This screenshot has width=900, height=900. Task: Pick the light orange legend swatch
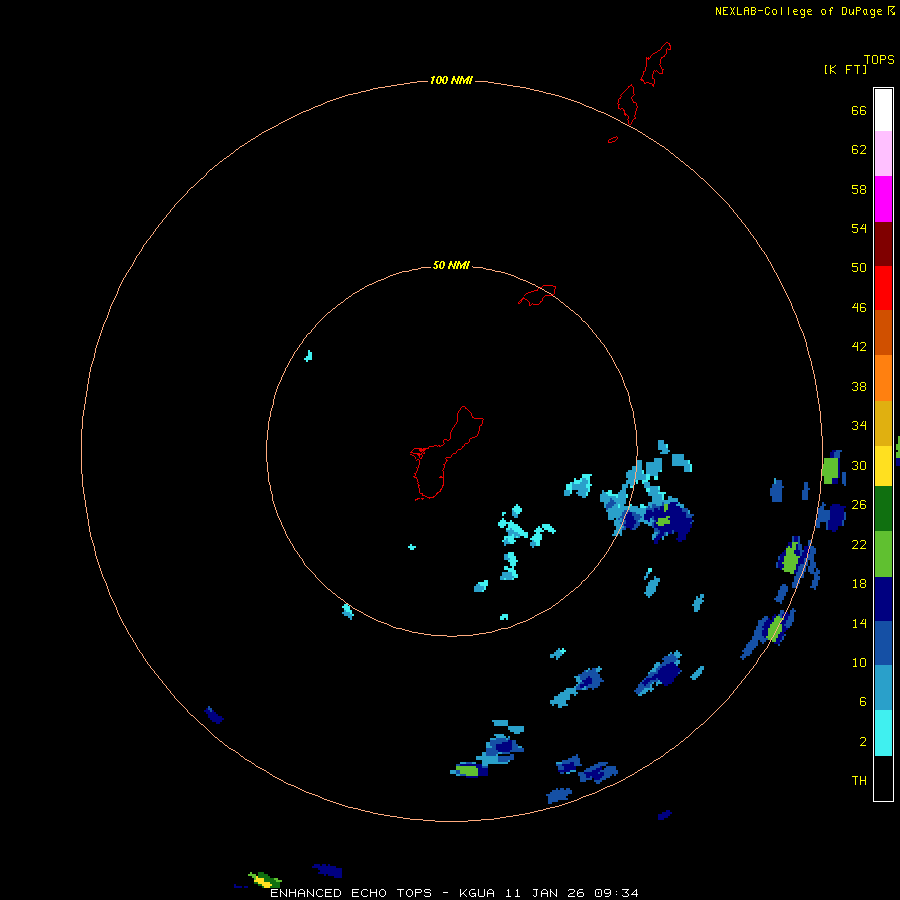[883, 378]
